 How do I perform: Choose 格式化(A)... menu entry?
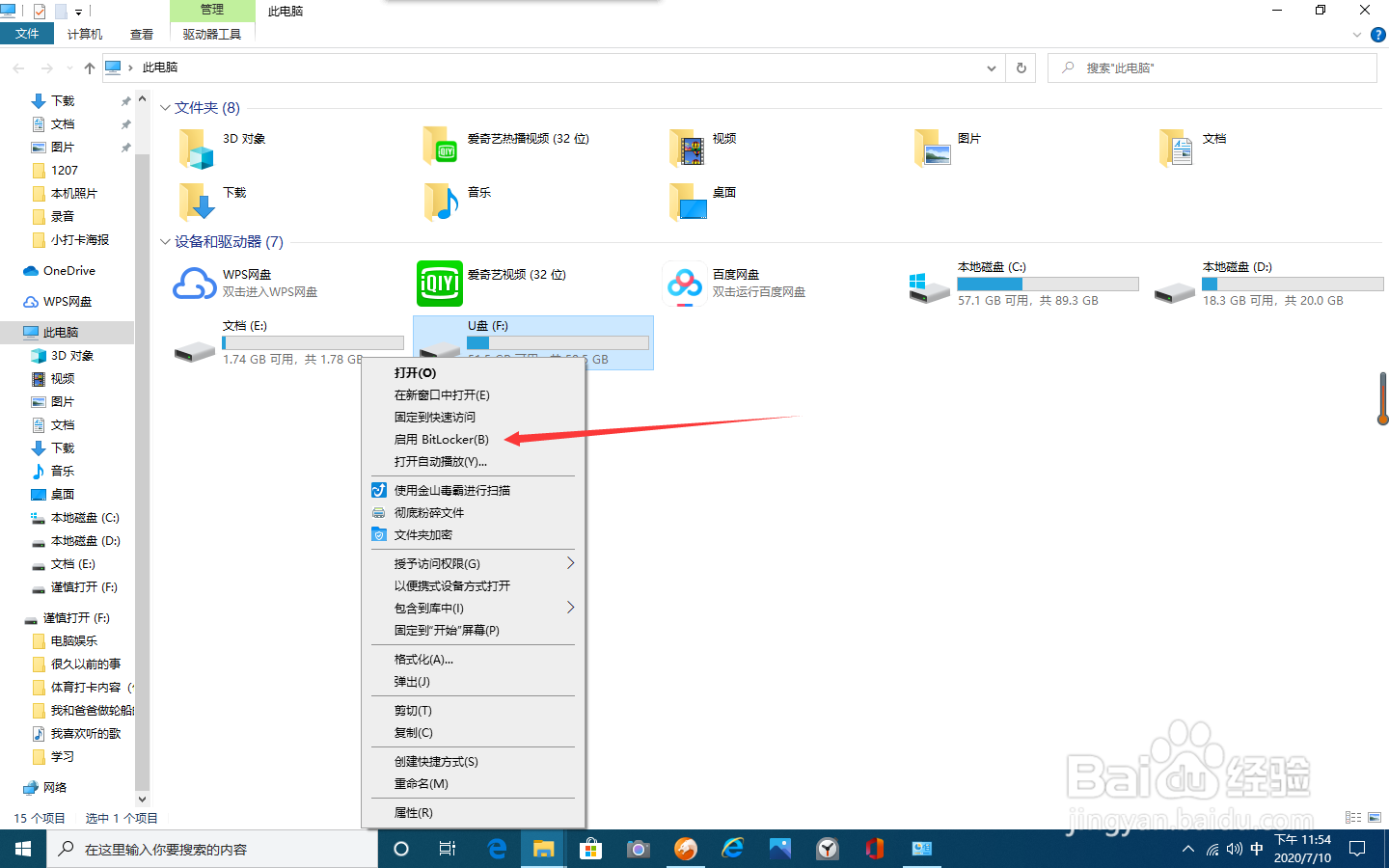click(x=474, y=659)
